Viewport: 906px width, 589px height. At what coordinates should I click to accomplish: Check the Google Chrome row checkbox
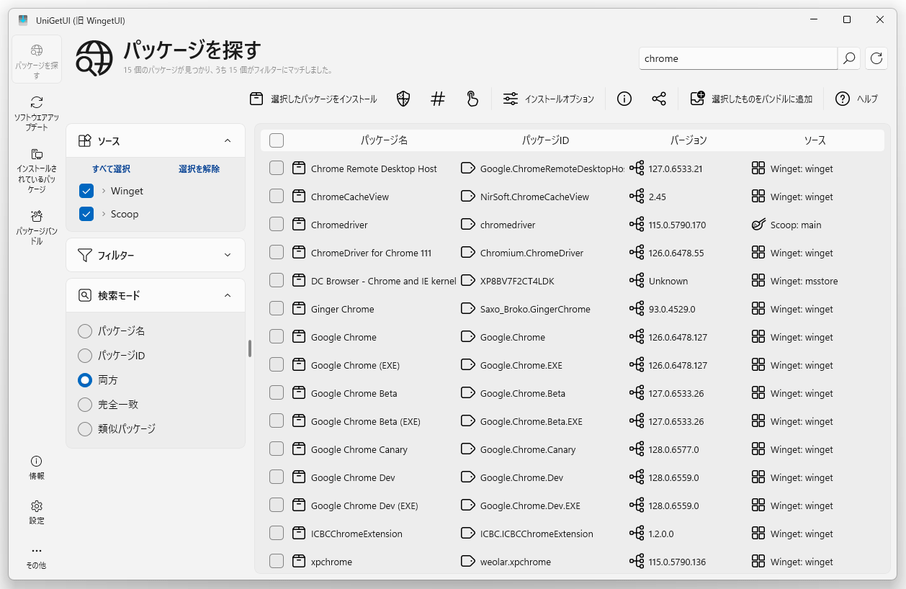[x=276, y=336]
